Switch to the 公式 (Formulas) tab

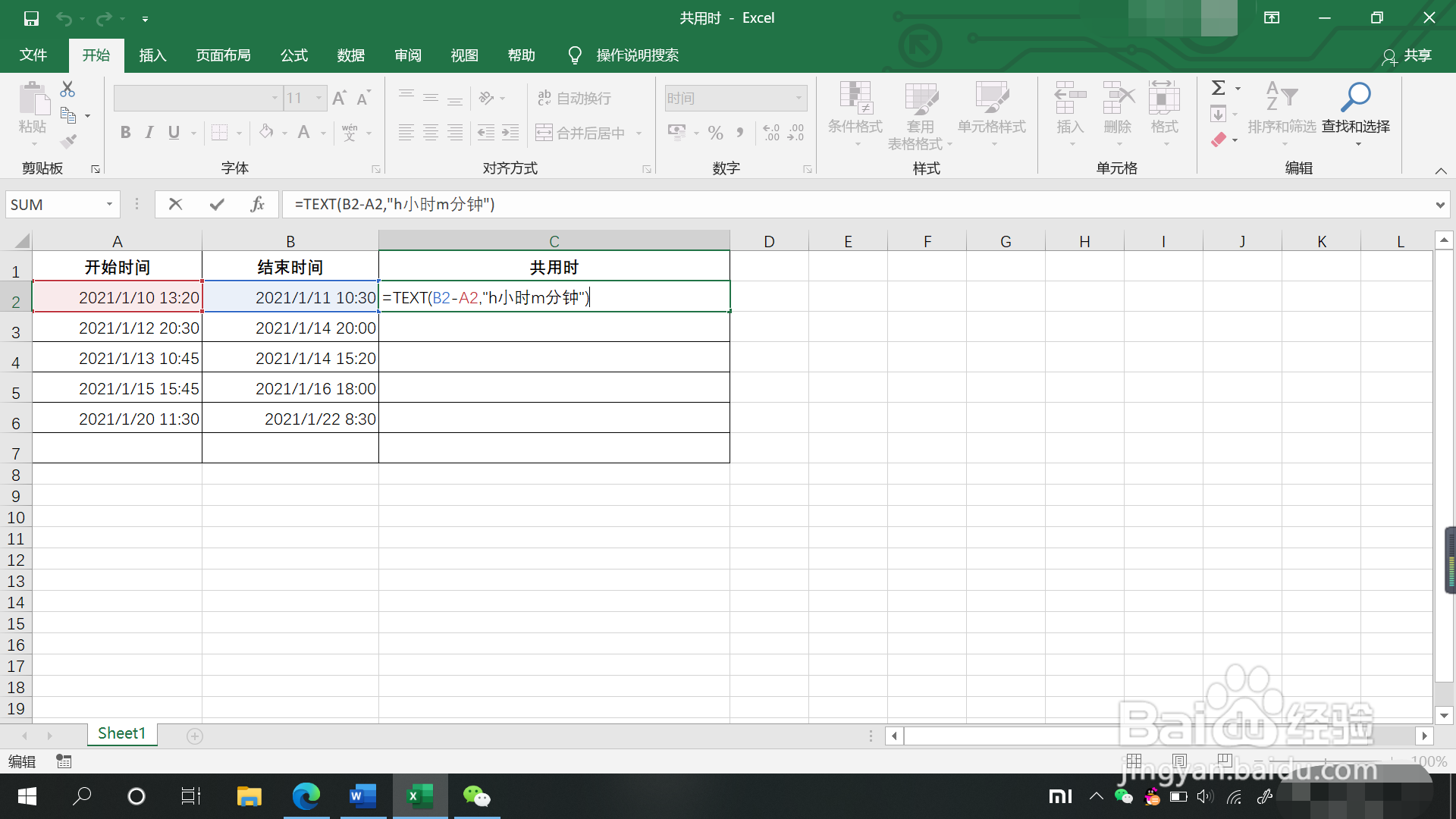(x=293, y=55)
